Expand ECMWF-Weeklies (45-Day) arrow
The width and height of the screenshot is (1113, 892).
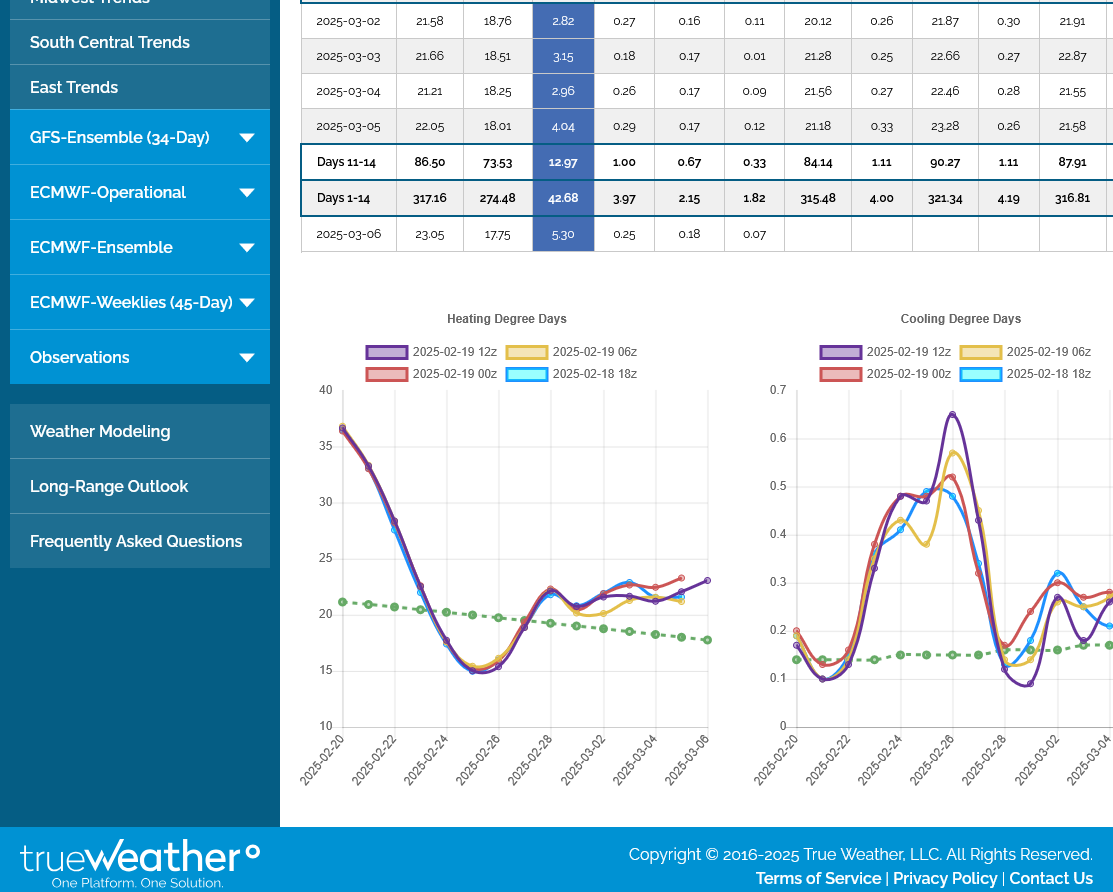click(x=247, y=303)
